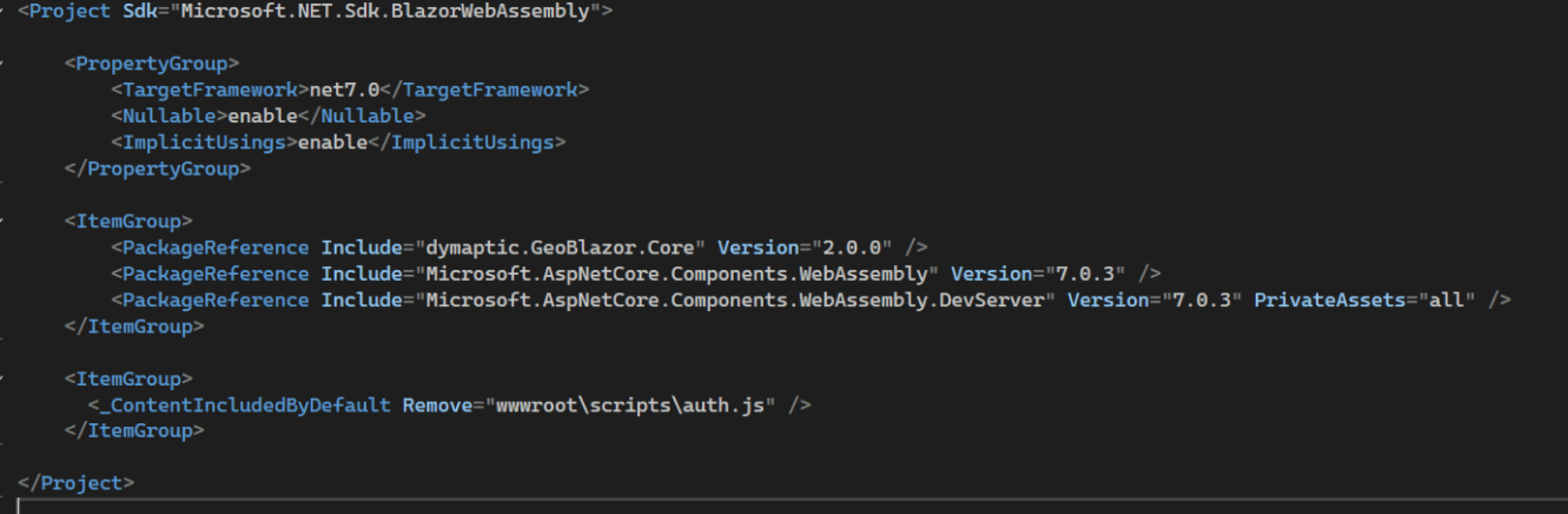1568x514 pixels.
Task: Click the opening TargetFramework tag
Action: [x=210, y=90]
